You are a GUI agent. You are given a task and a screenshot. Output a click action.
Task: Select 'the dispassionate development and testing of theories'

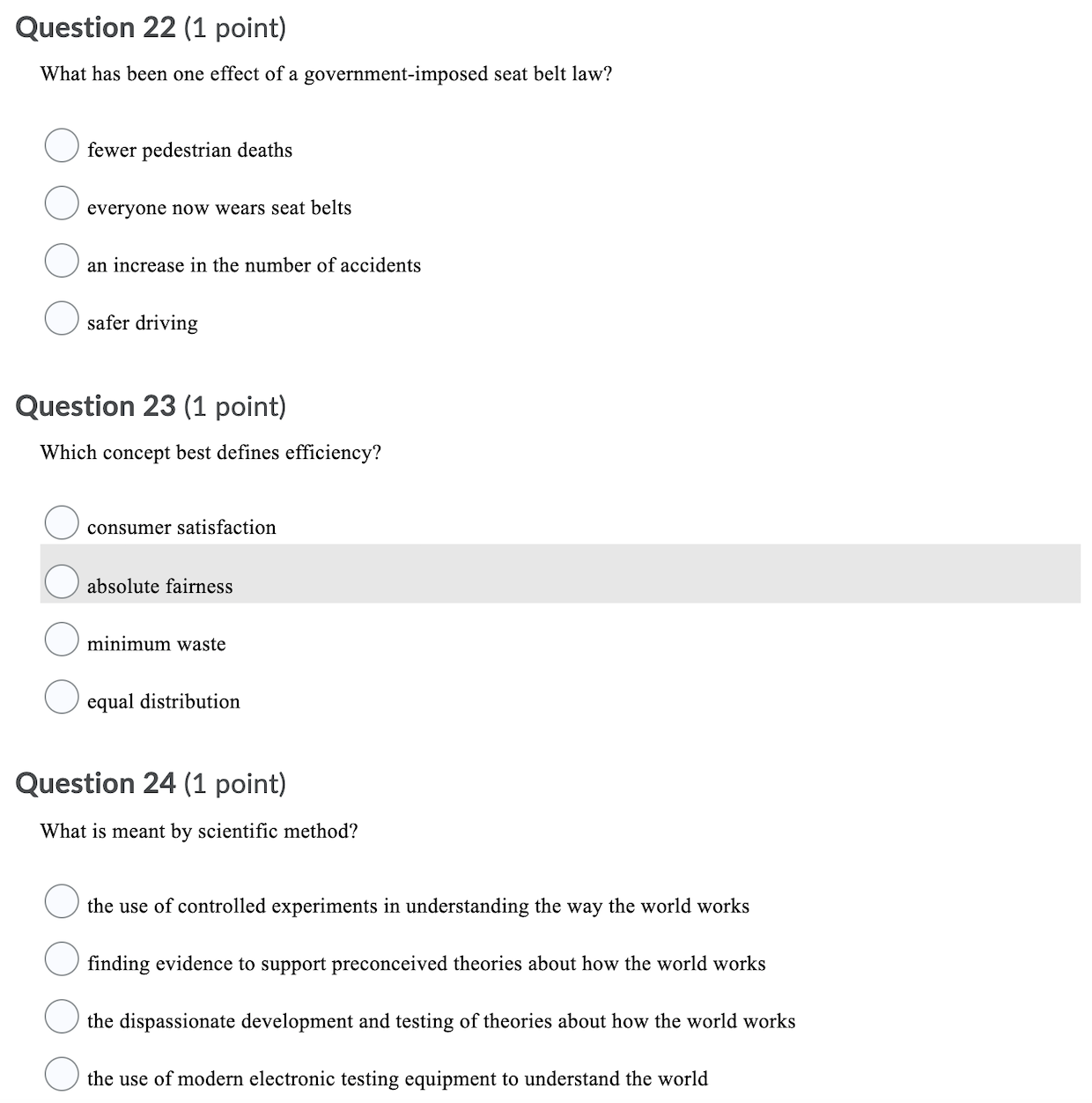(61, 1016)
